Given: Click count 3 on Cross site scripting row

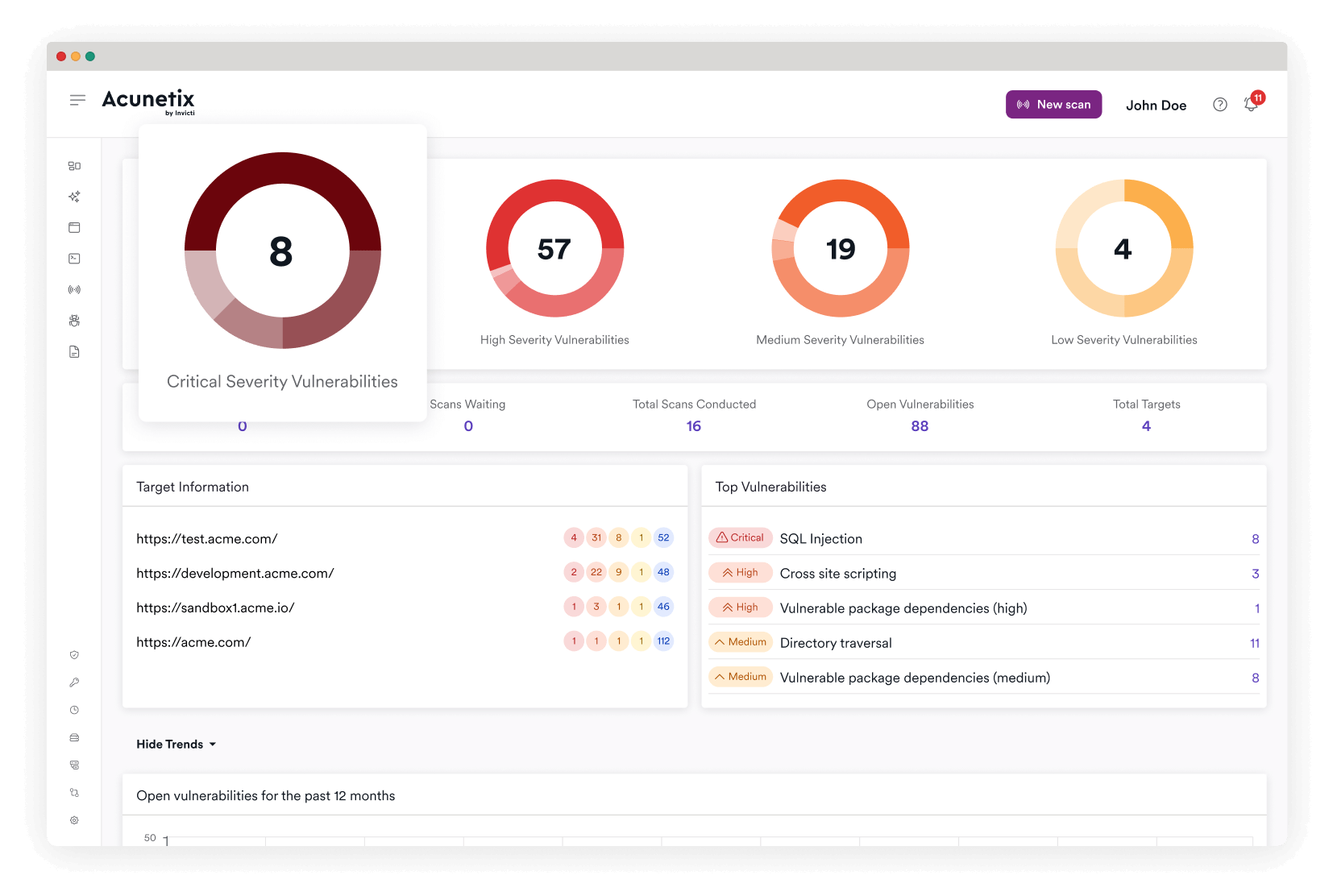Looking at the screenshot, I should coord(1255,574).
